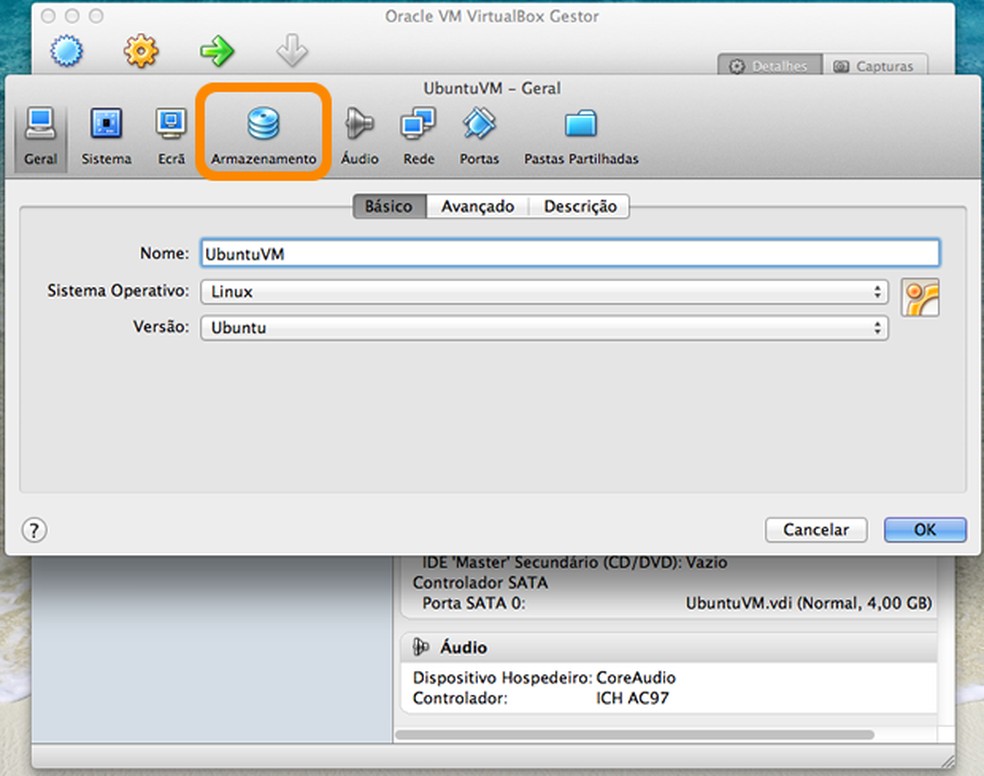Open the Armazenamento storage settings
This screenshot has height=776, width=984.
pyautogui.click(x=264, y=136)
